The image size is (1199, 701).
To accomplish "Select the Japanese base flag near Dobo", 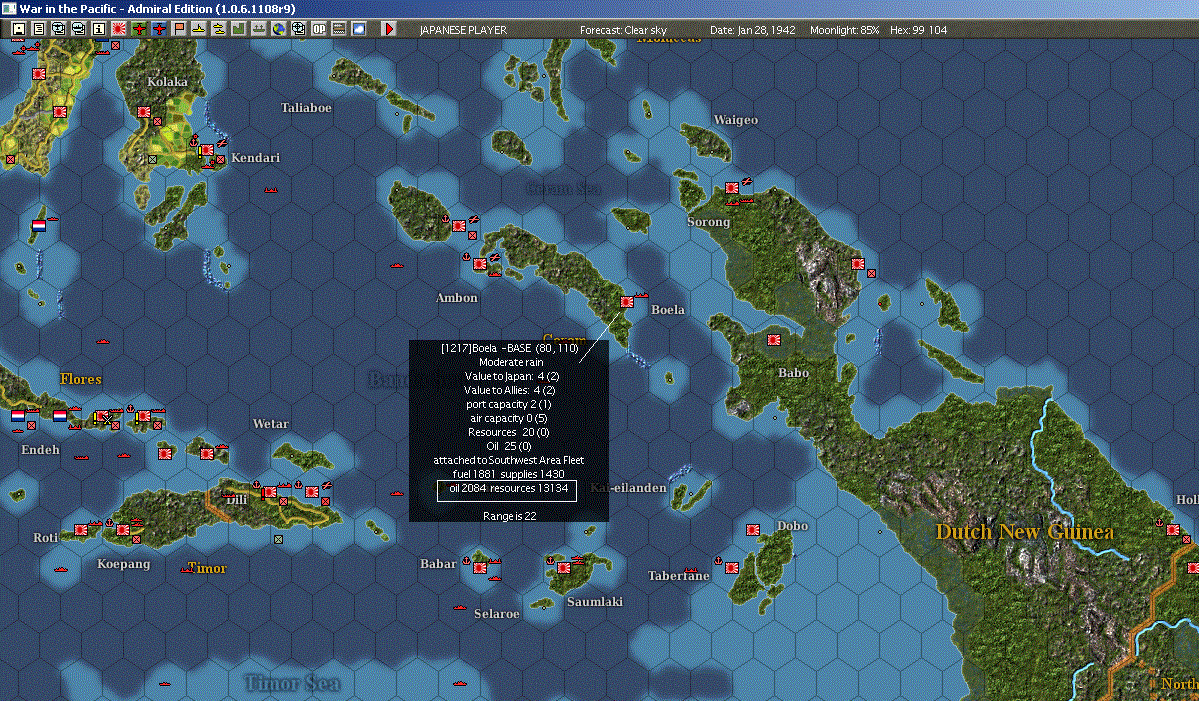I will (x=752, y=530).
